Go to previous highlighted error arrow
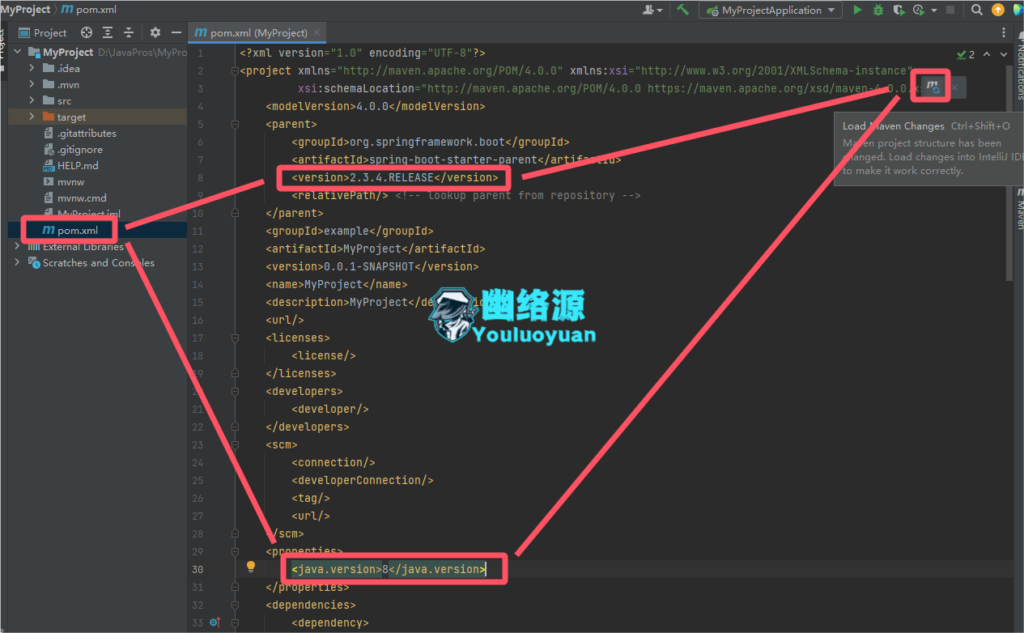Screen dimensions: 1024x633 987,54
